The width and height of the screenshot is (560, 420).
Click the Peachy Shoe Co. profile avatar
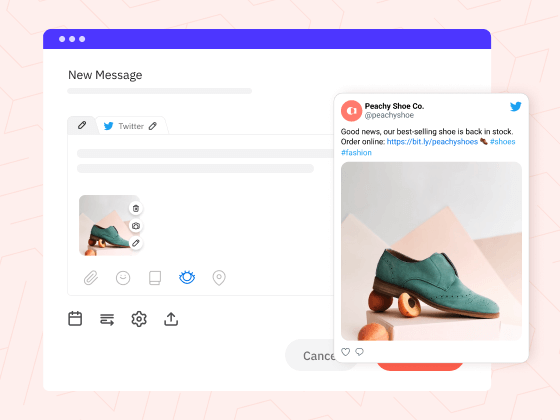[x=351, y=111]
